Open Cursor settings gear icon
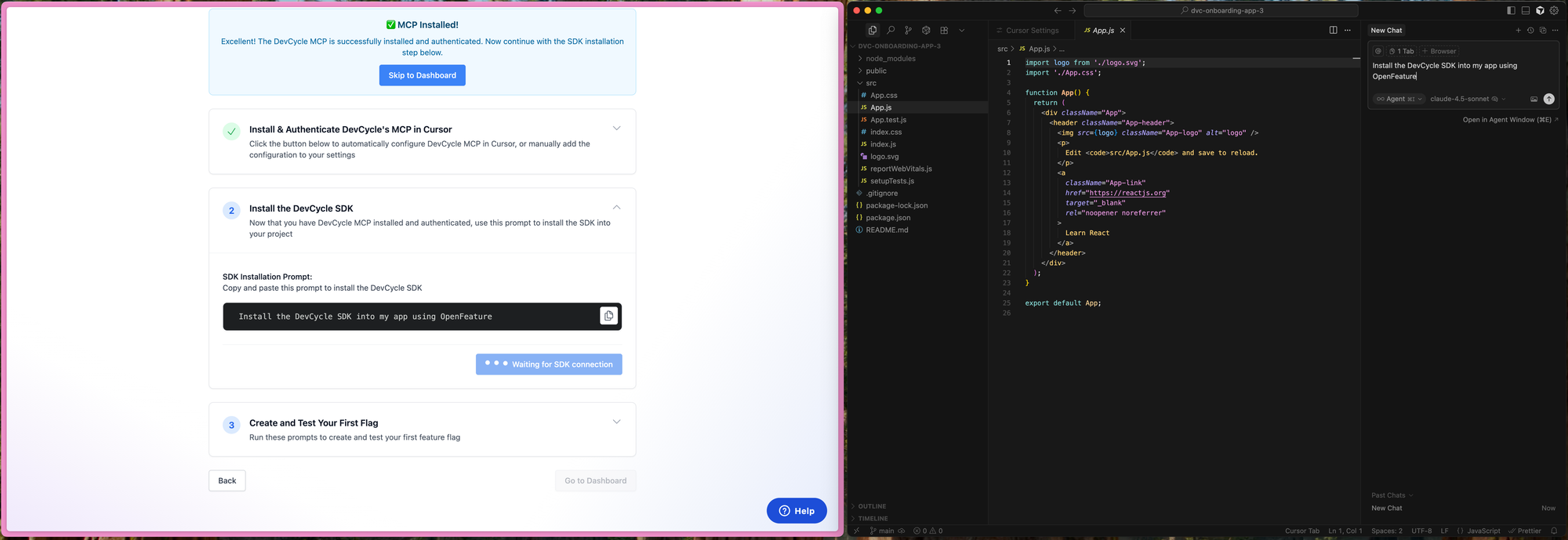The image size is (1568, 540). [x=1554, y=11]
